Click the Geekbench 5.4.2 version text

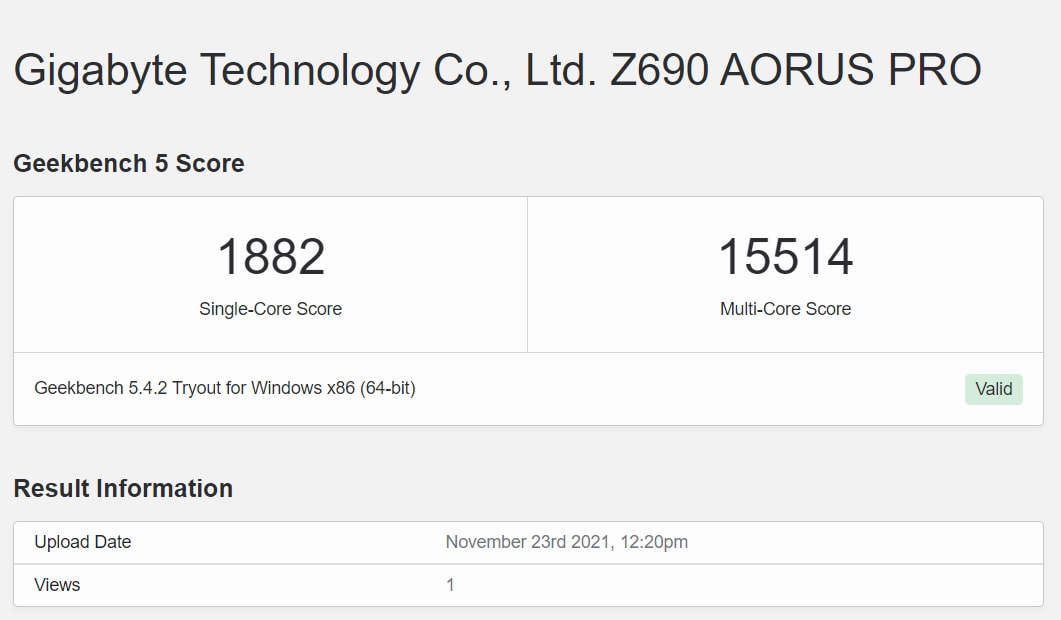(x=100, y=388)
